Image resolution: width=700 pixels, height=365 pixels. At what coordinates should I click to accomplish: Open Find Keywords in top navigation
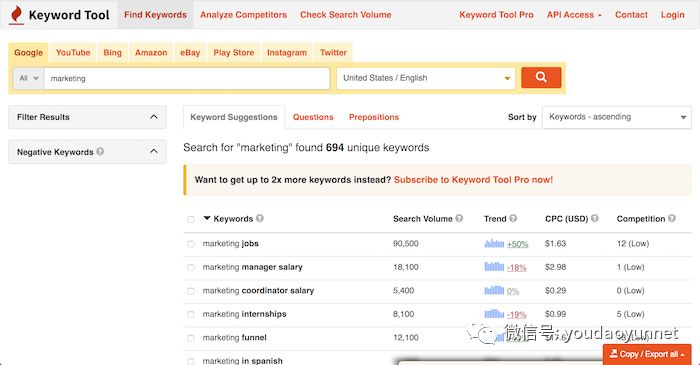[x=155, y=15]
